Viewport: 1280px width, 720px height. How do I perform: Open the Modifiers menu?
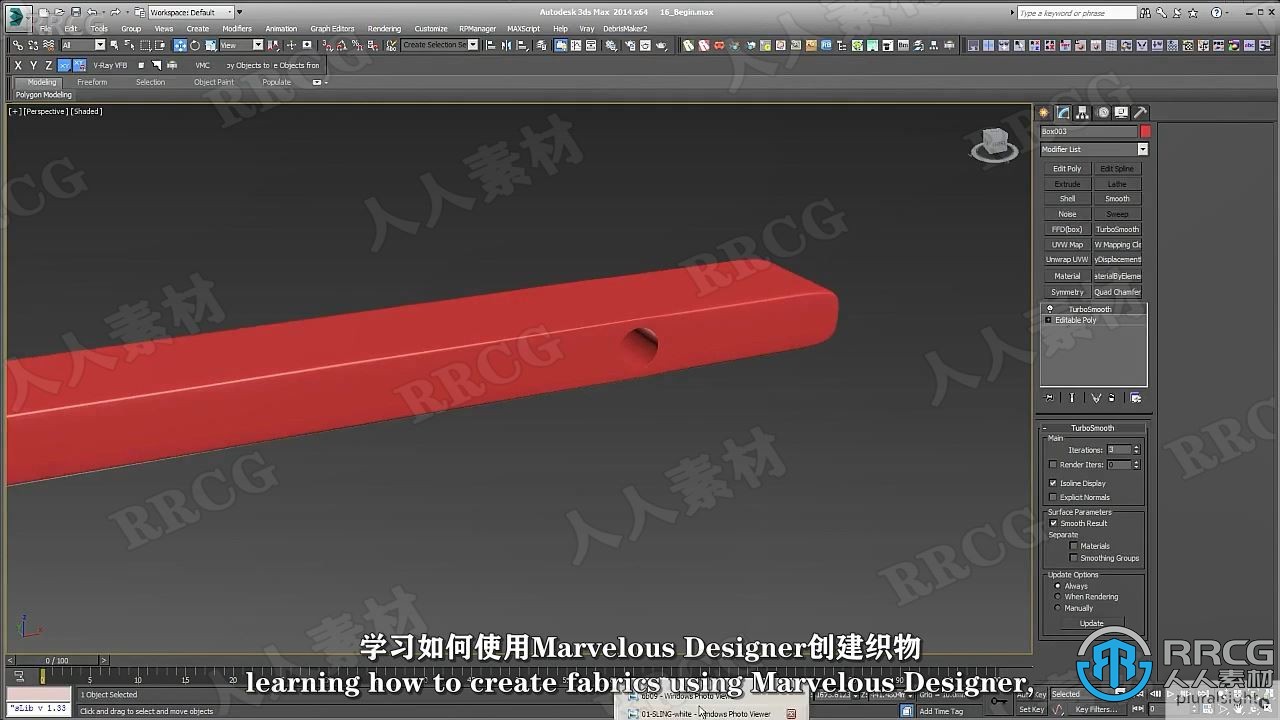(x=237, y=29)
